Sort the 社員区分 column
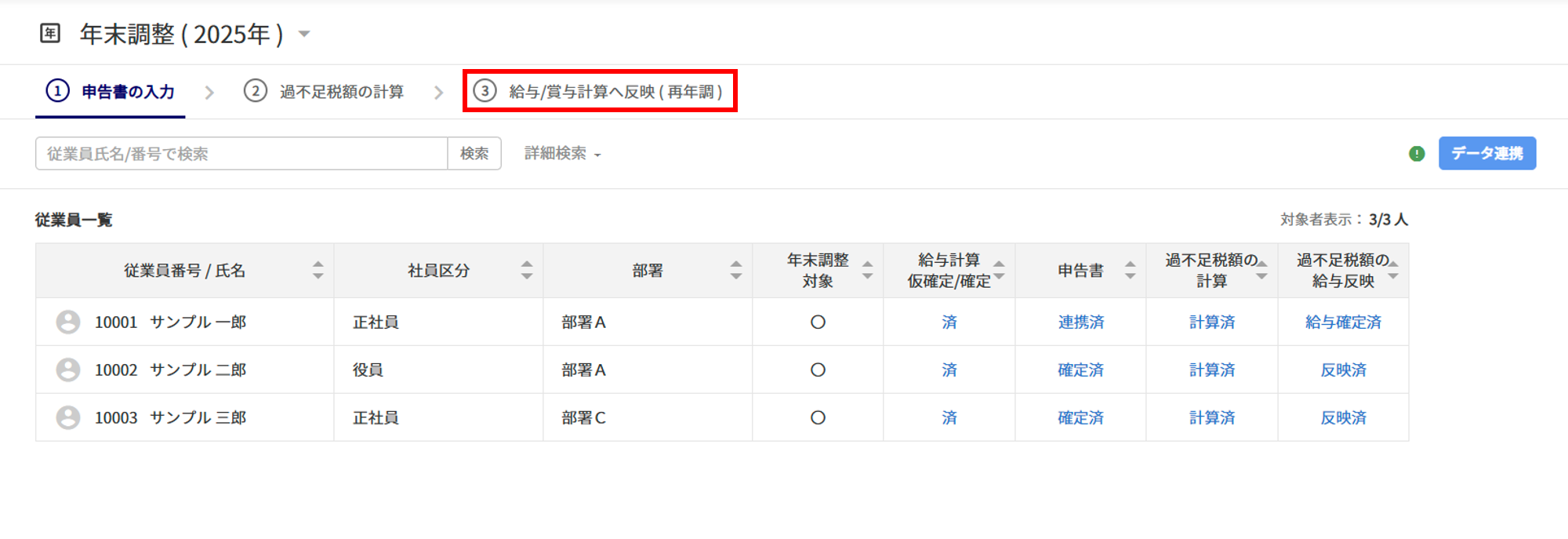 tap(527, 271)
